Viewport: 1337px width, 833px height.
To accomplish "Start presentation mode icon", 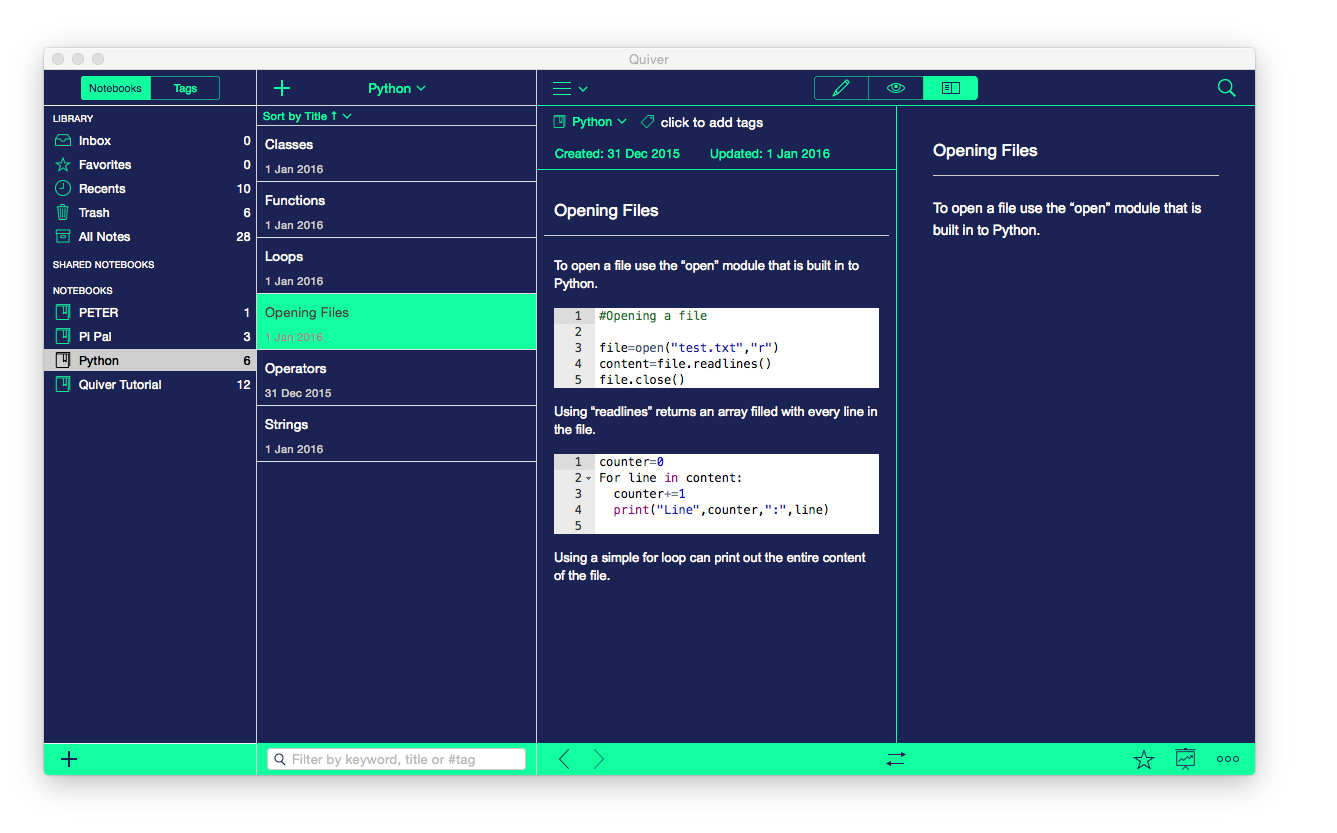I will (1185, 759).
